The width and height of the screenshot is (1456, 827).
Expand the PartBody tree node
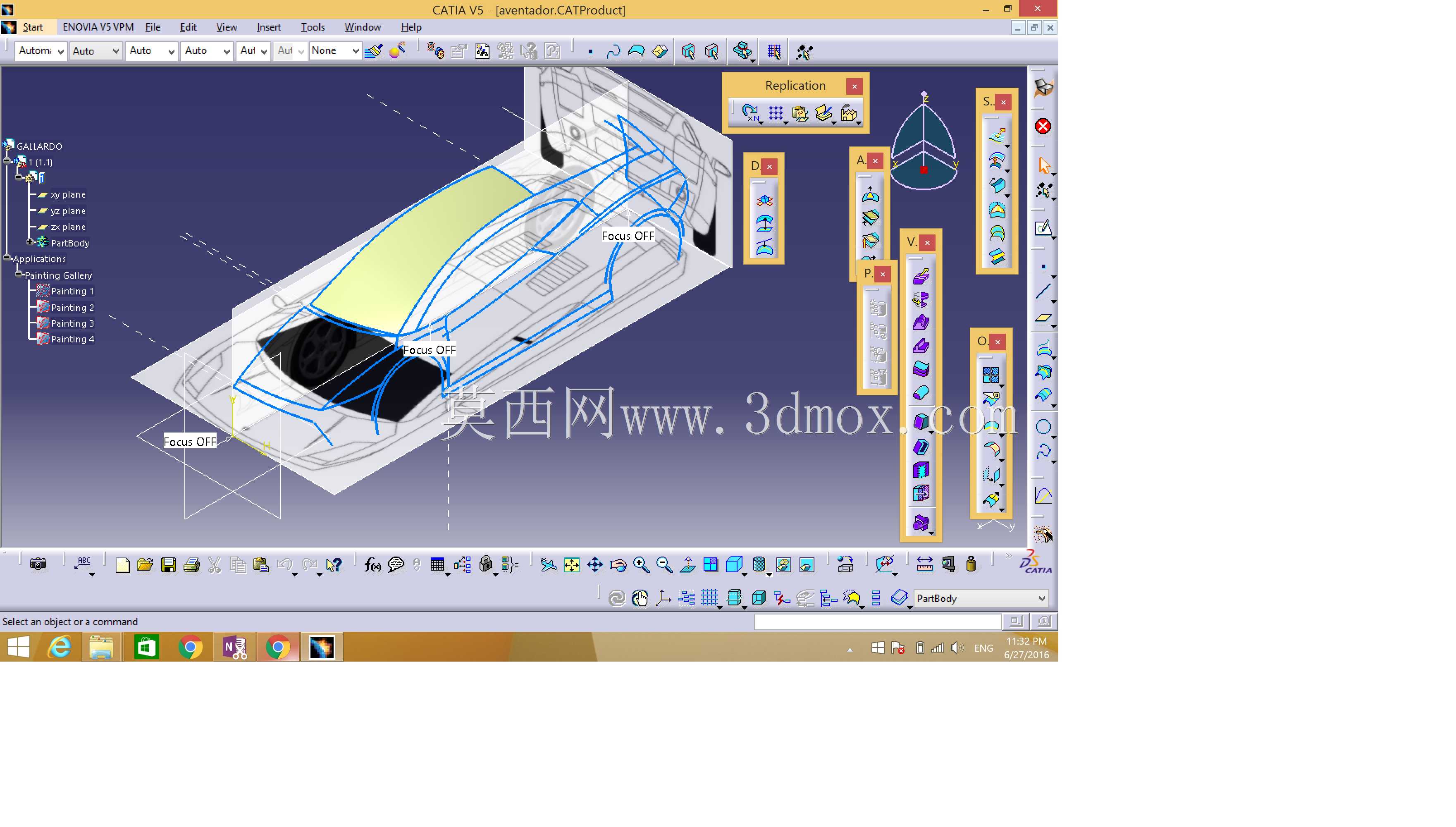[x=30, y=242]
